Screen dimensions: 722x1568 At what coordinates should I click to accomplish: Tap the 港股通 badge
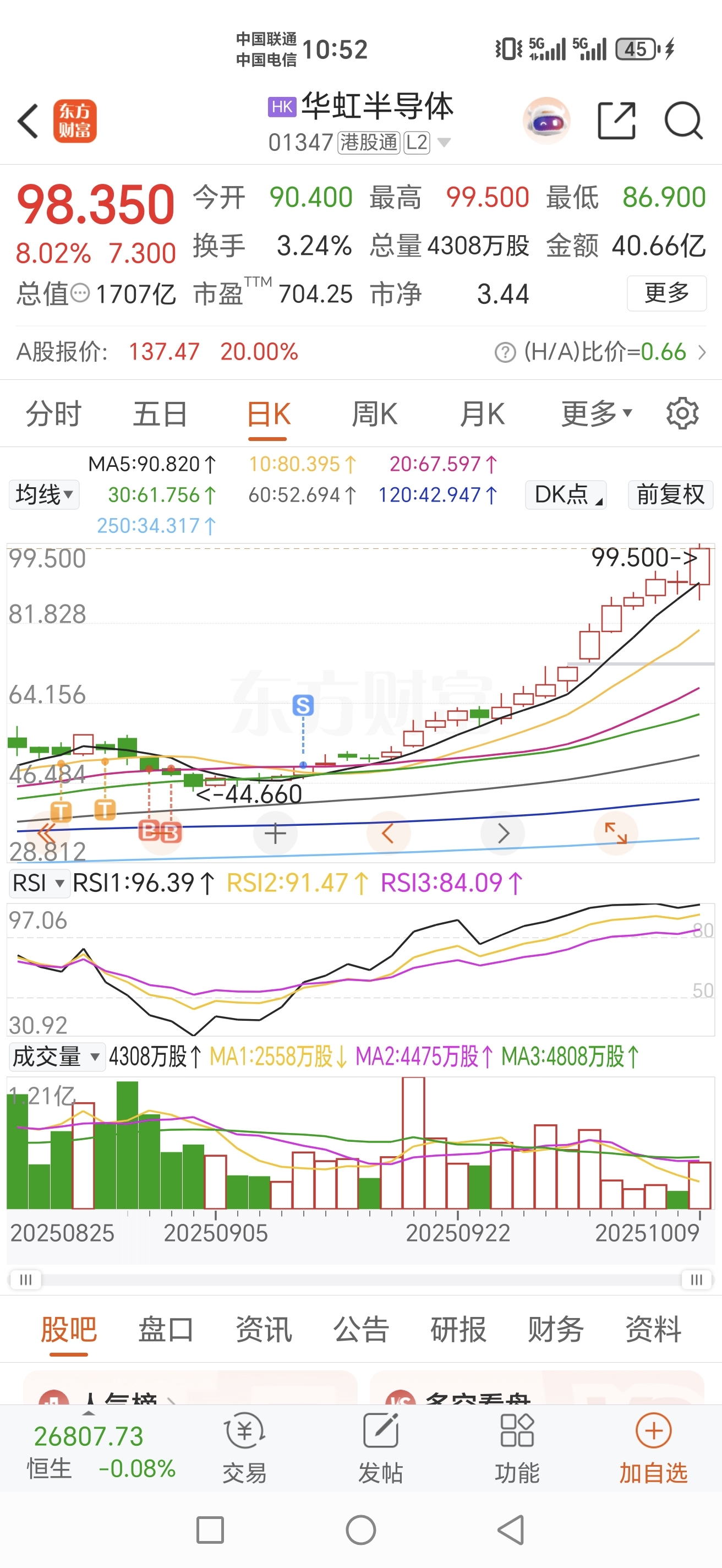369,143
